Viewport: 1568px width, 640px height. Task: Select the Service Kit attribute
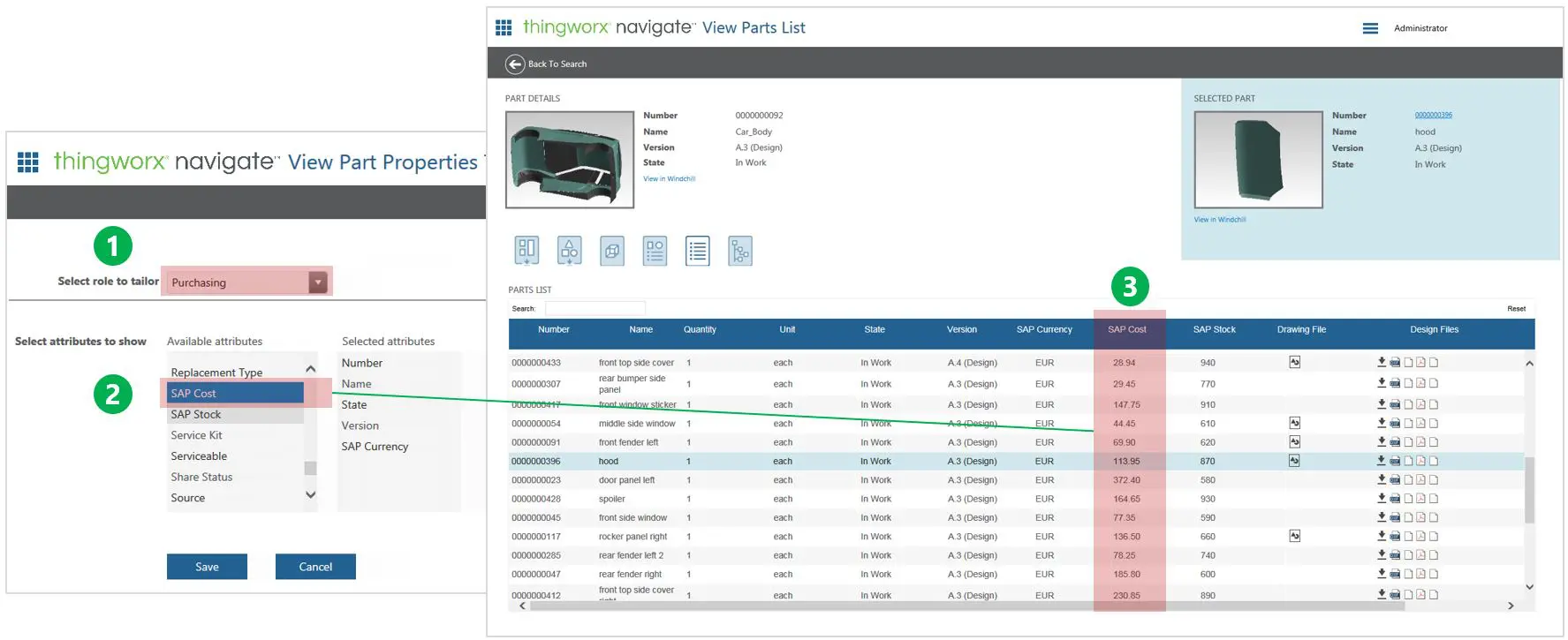(197, 435)
